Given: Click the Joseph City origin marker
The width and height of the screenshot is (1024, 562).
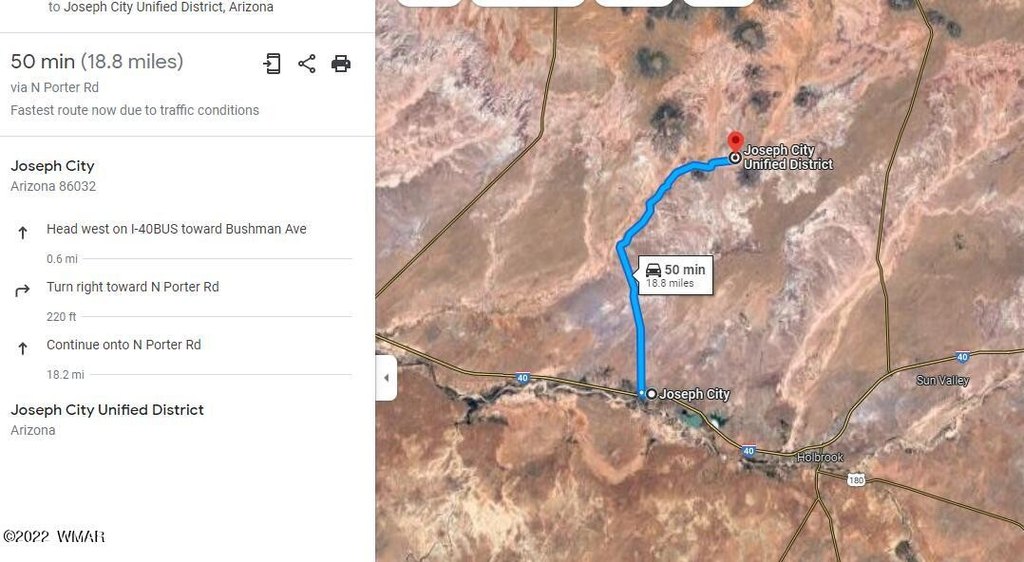Looking at the screenshot, I should click(651, 394).
